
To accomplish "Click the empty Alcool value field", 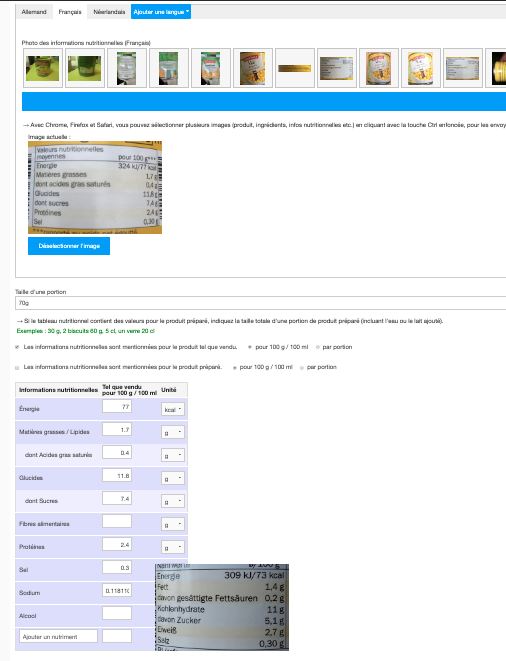I will click(x=117, y=613).
